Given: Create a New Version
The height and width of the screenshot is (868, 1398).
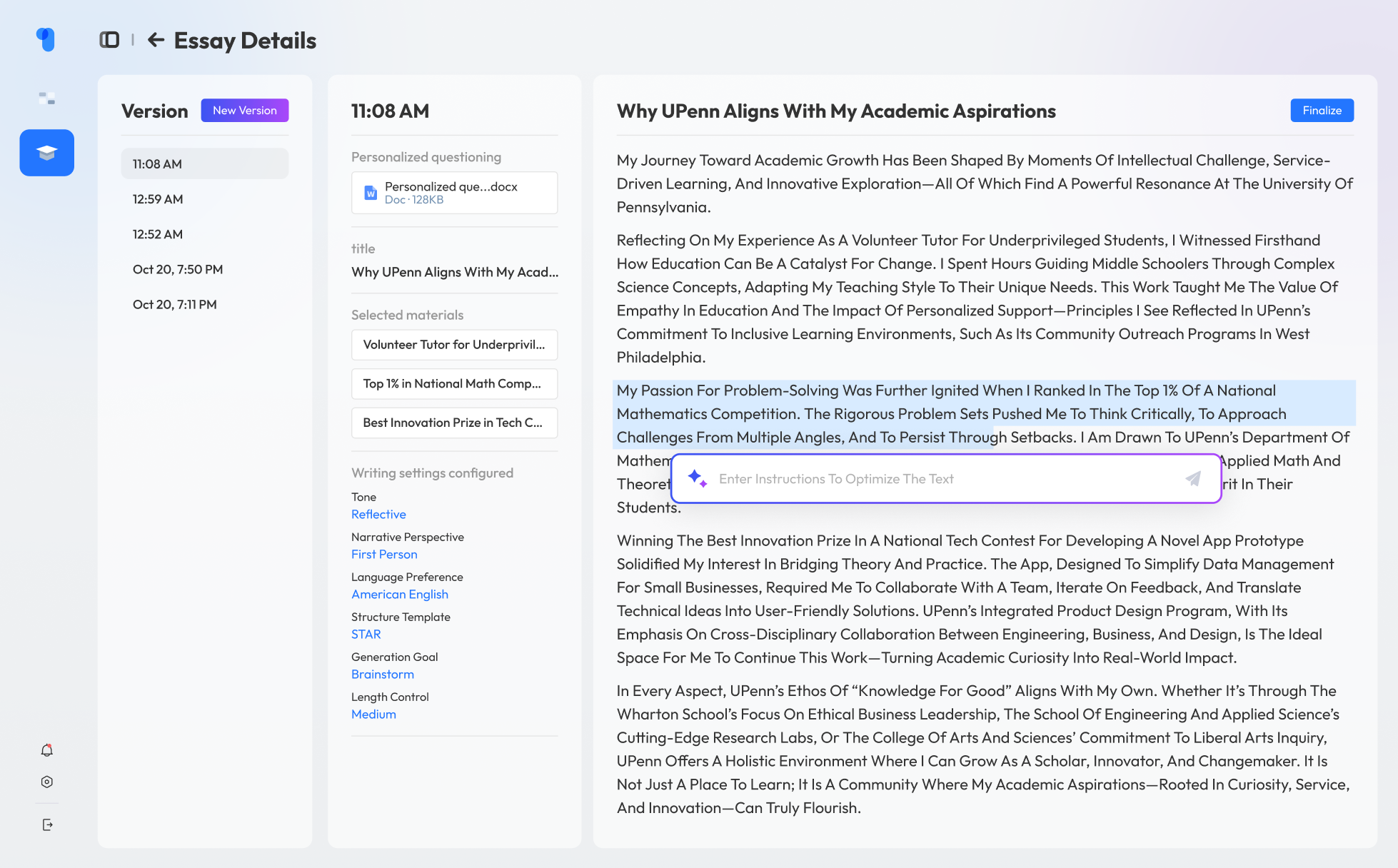Looking at the screenshot, I should pos(244,111).
